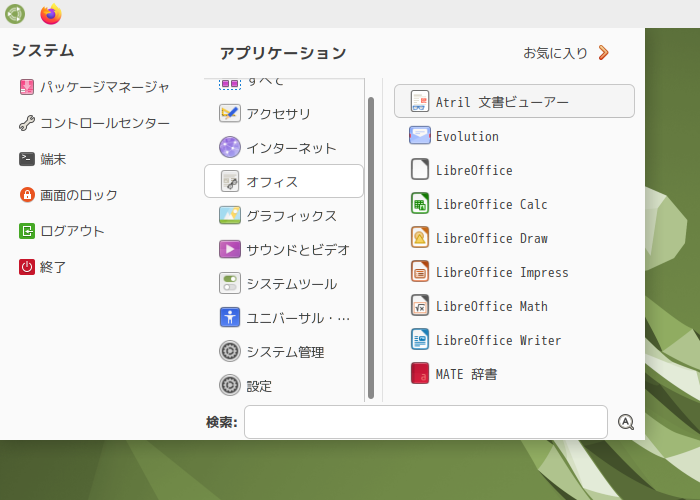
Task: Launch LibreOffice Draw by its name
Action: tap(492, 238)
